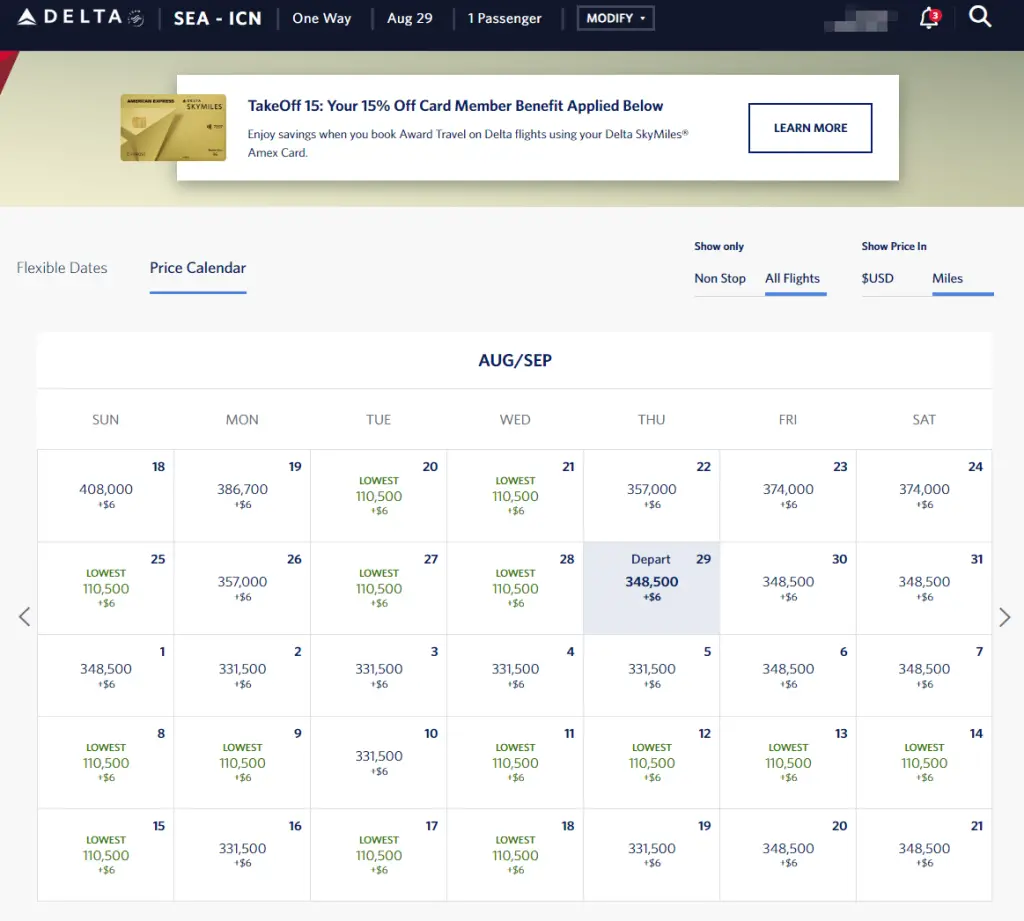
Task: Expand the MODIFY search dropdown
Action: click(615, 18)
